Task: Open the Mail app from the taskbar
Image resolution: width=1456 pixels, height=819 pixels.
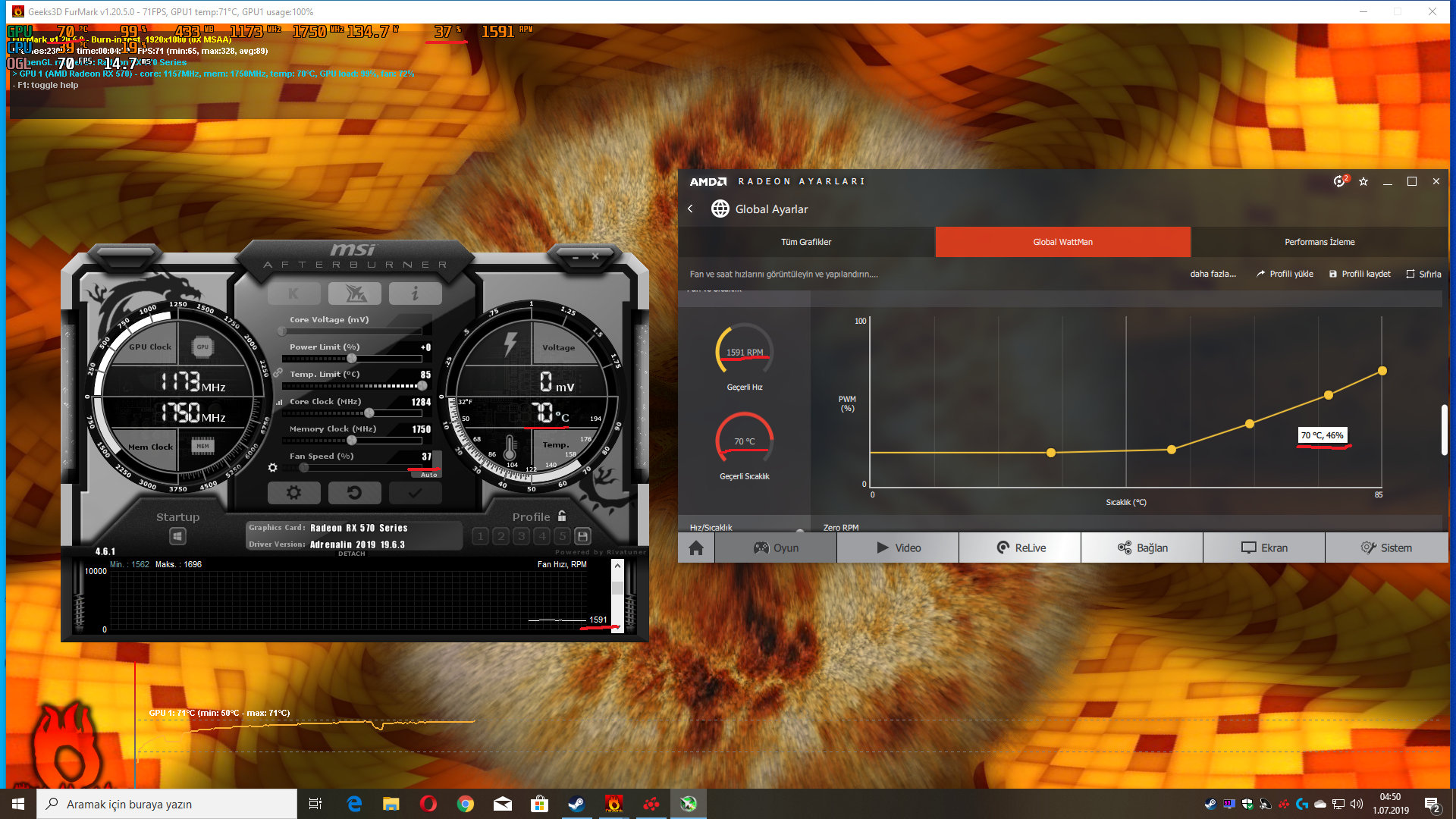Action: (503, 804)
